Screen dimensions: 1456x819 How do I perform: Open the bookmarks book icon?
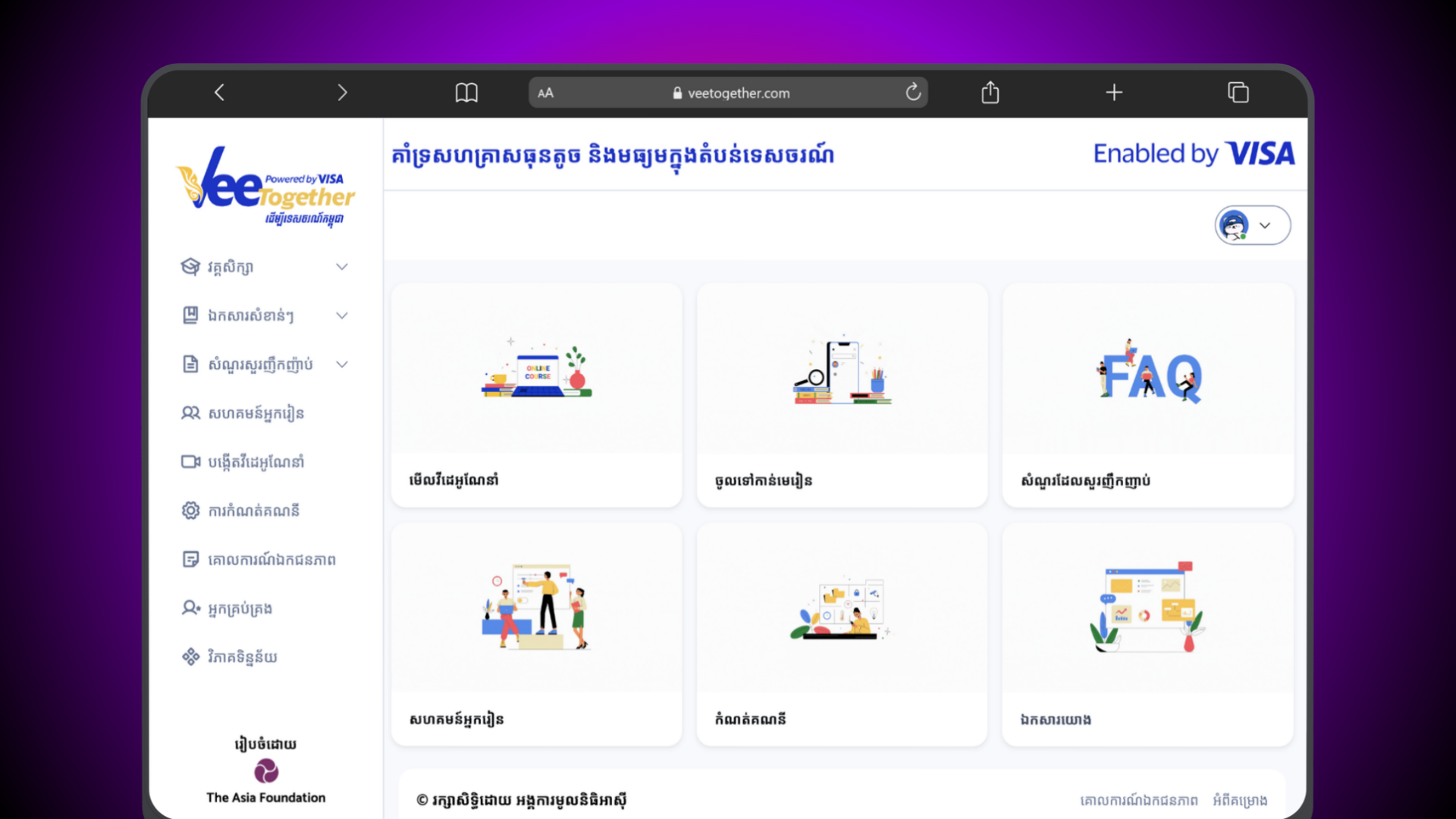point(466,93)
